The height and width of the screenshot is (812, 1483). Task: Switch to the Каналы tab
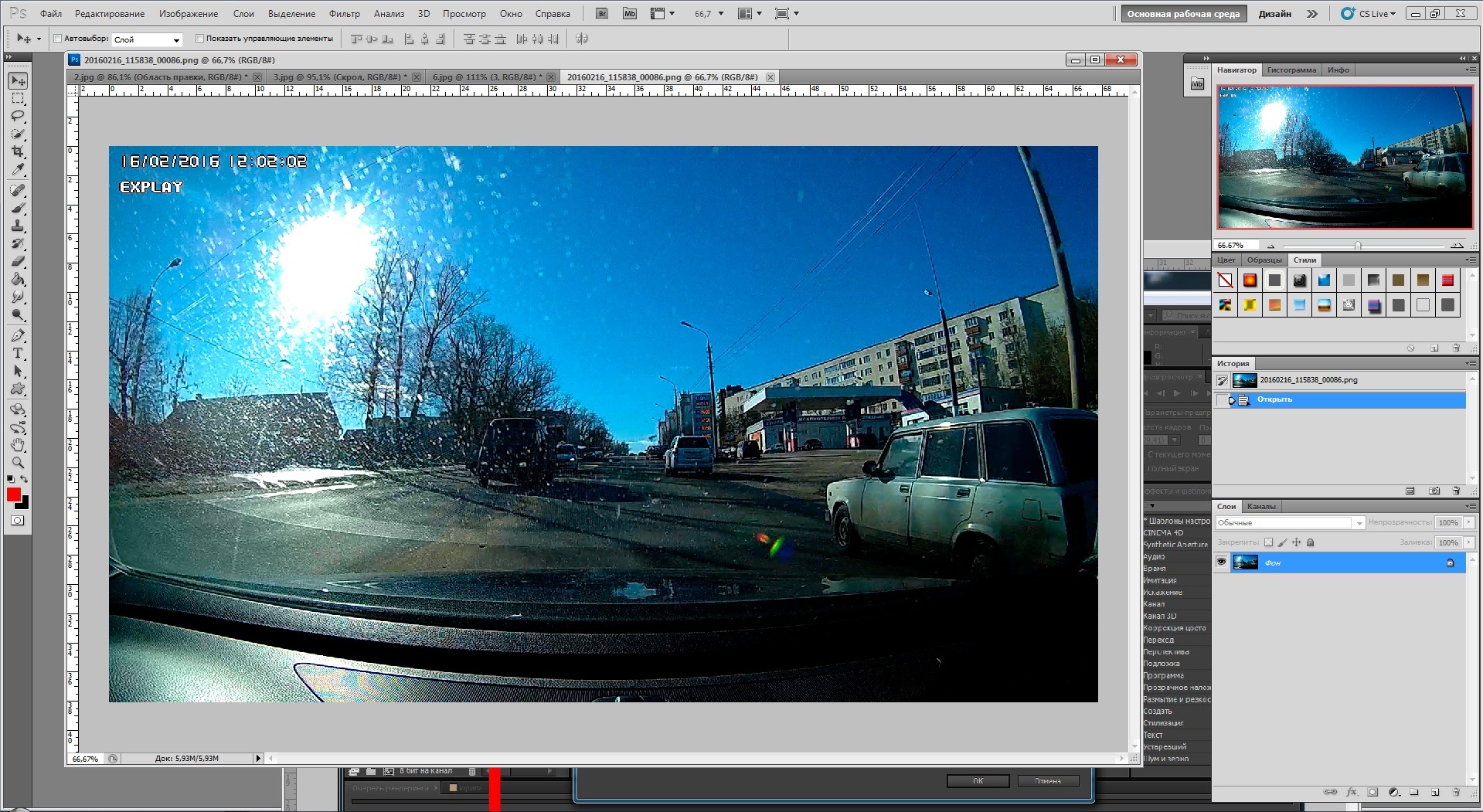pos(1261,506)
